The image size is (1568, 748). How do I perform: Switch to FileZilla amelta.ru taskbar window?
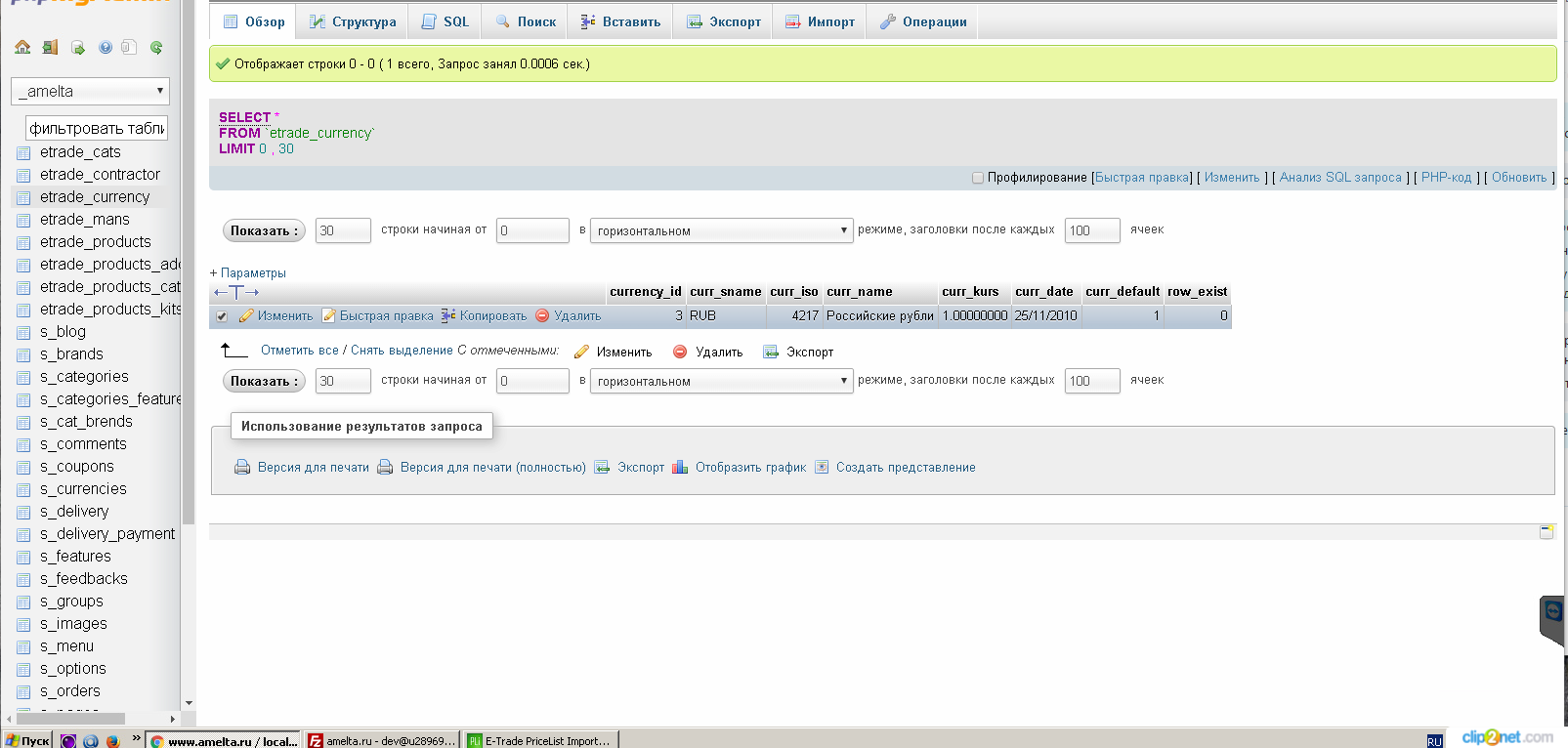click(381, 741)
